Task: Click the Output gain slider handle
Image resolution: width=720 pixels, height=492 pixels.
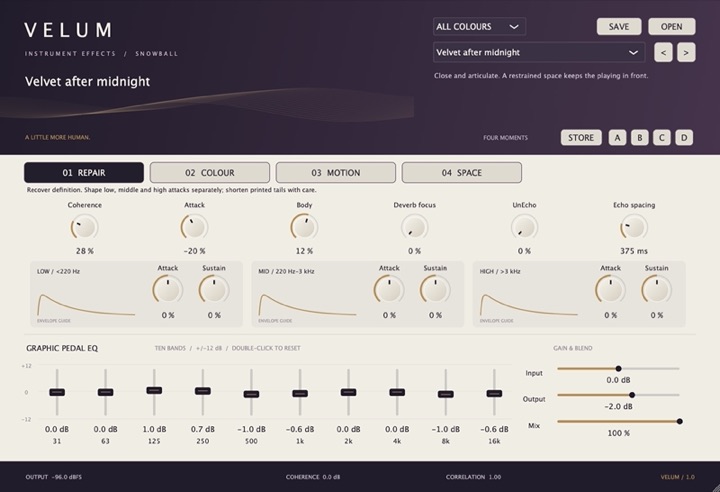Action: click(x=632, y=395)
